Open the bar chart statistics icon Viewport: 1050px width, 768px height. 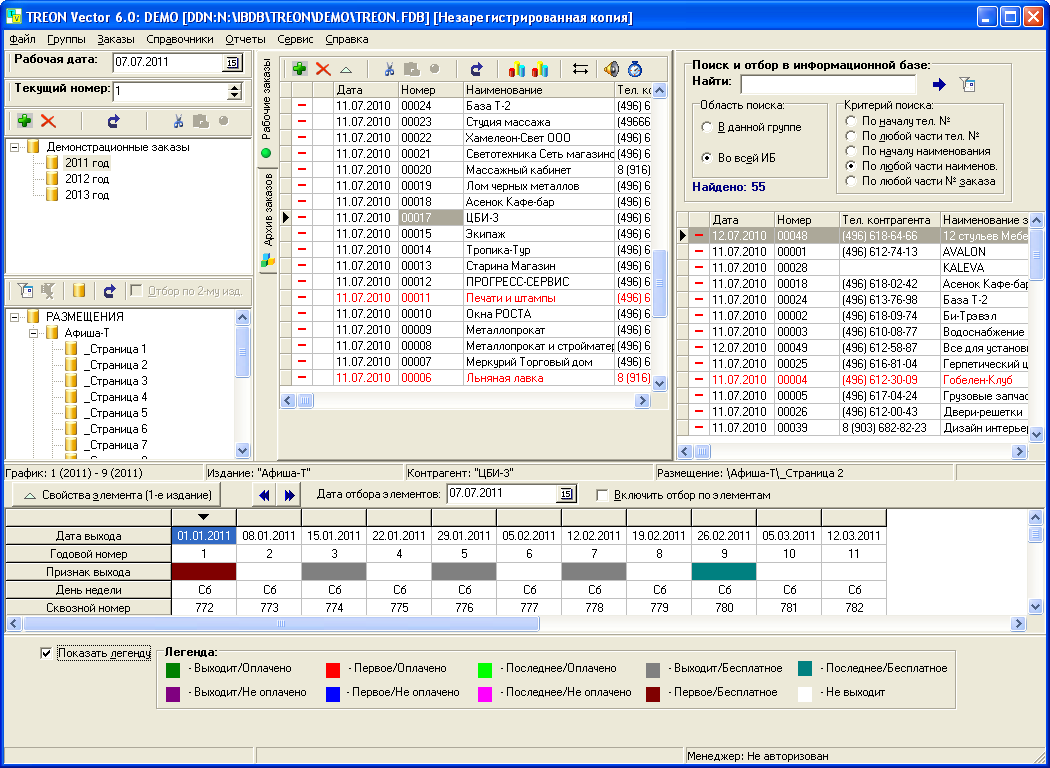(516, 69)
